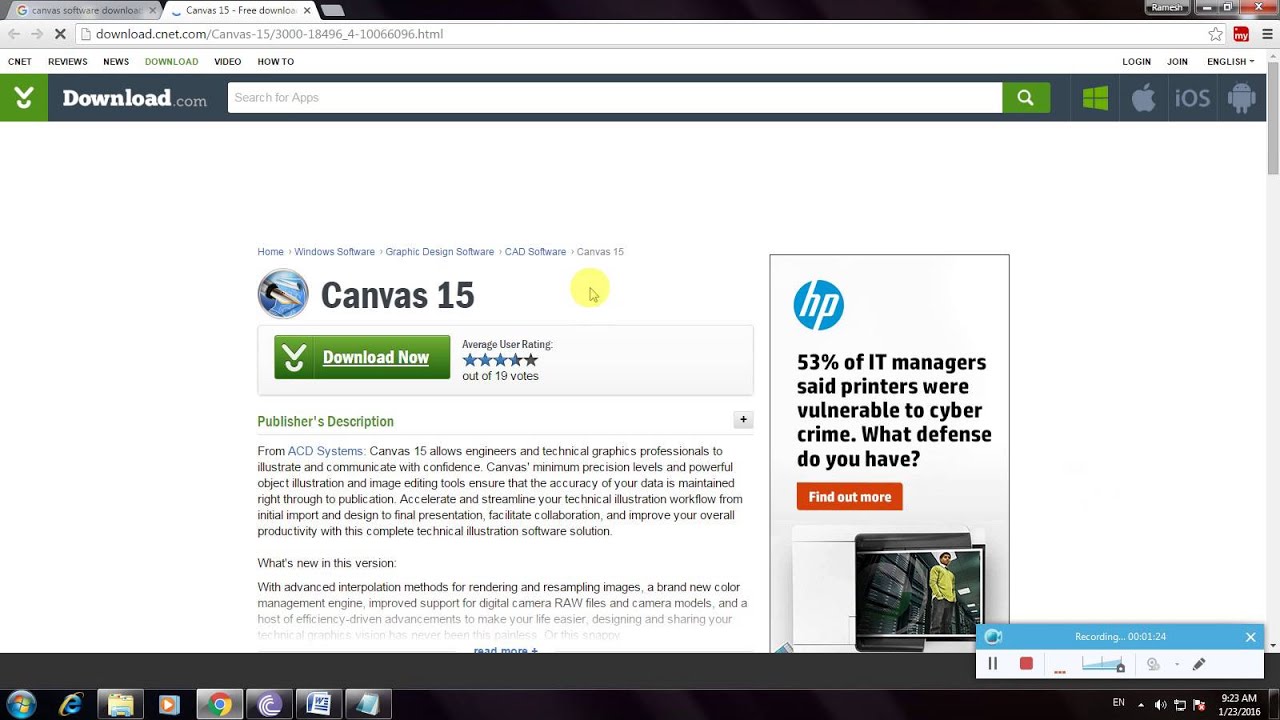Close the recording toolbar
The width and height of the screenshot is (1280, 720).
(1250, 637)
